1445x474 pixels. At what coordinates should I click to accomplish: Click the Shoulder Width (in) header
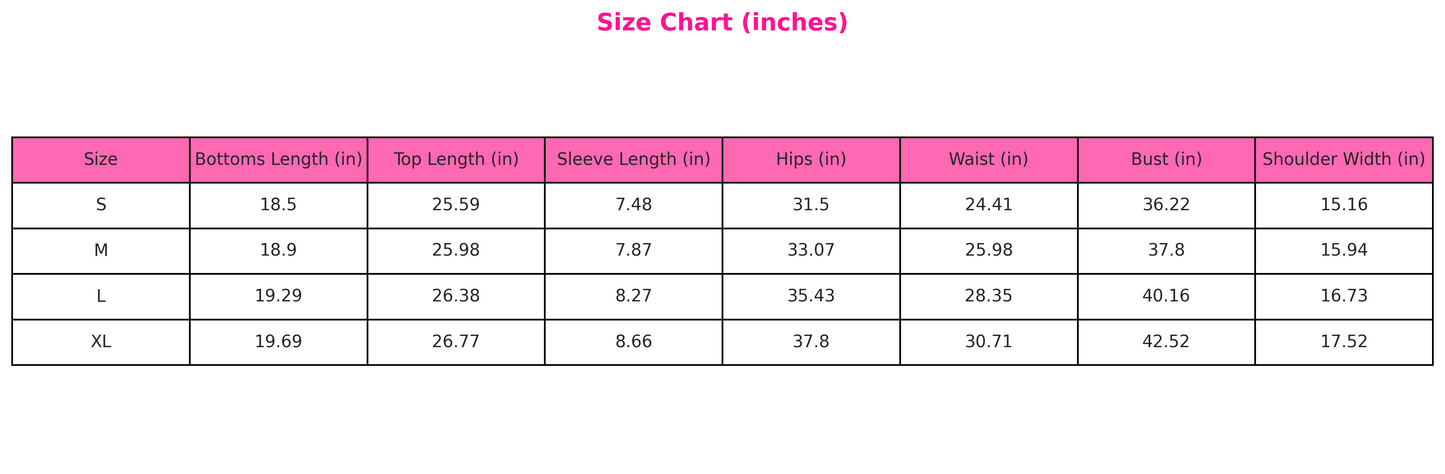pos(1343,160)
